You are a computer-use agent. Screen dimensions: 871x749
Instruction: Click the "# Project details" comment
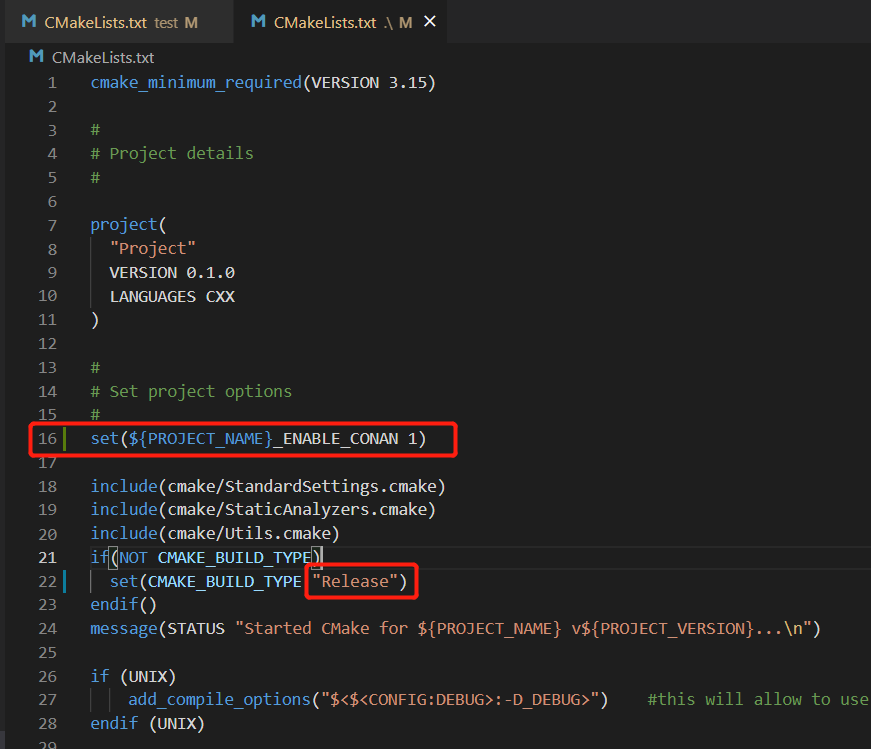tap(172, 153)
